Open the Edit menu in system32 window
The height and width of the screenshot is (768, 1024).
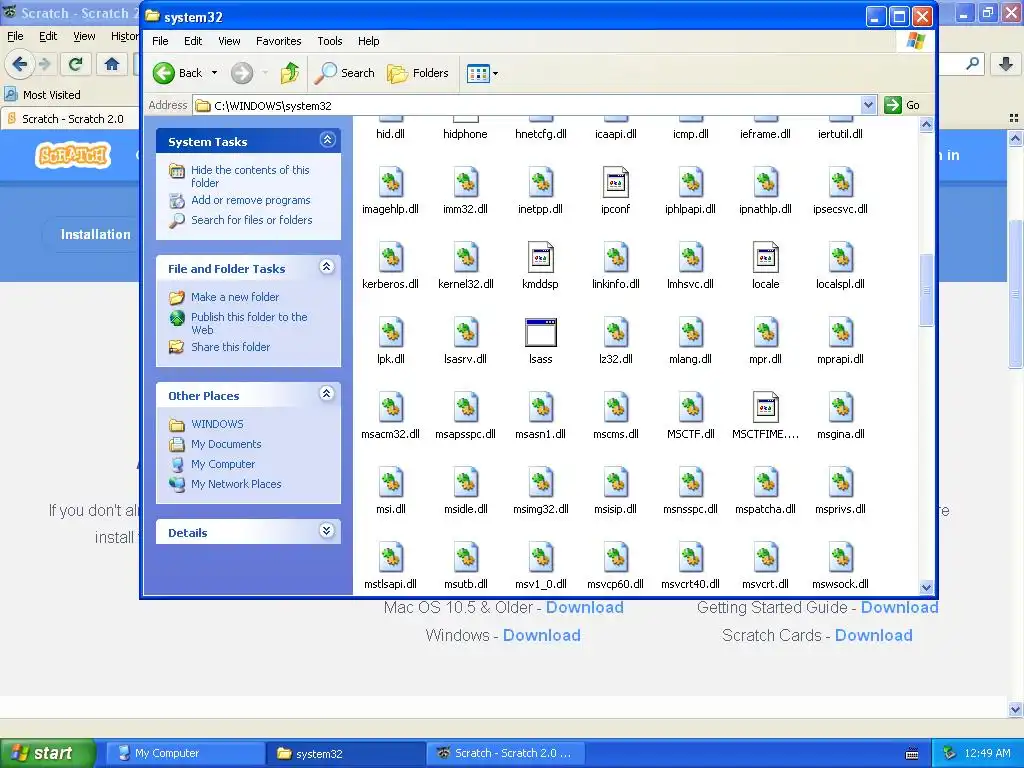click(193, 41)
